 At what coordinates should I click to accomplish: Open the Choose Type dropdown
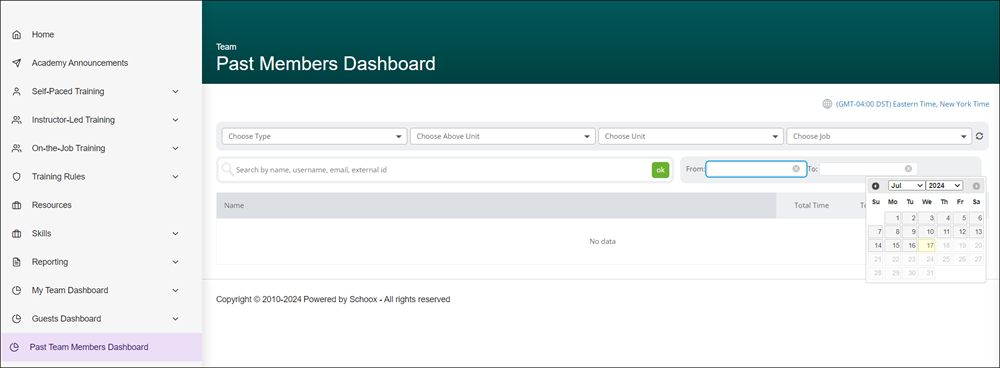pyautogui.click(x=314, y=136)
